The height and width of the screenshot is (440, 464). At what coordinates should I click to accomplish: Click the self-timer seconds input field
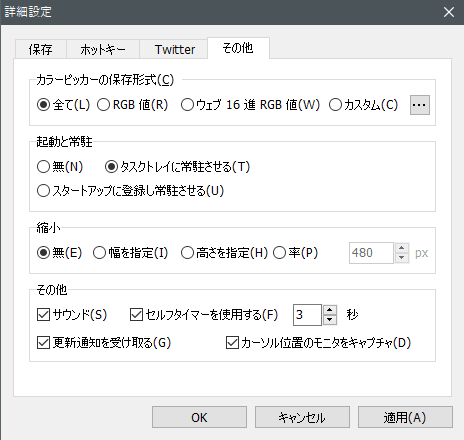click(307, 315)
